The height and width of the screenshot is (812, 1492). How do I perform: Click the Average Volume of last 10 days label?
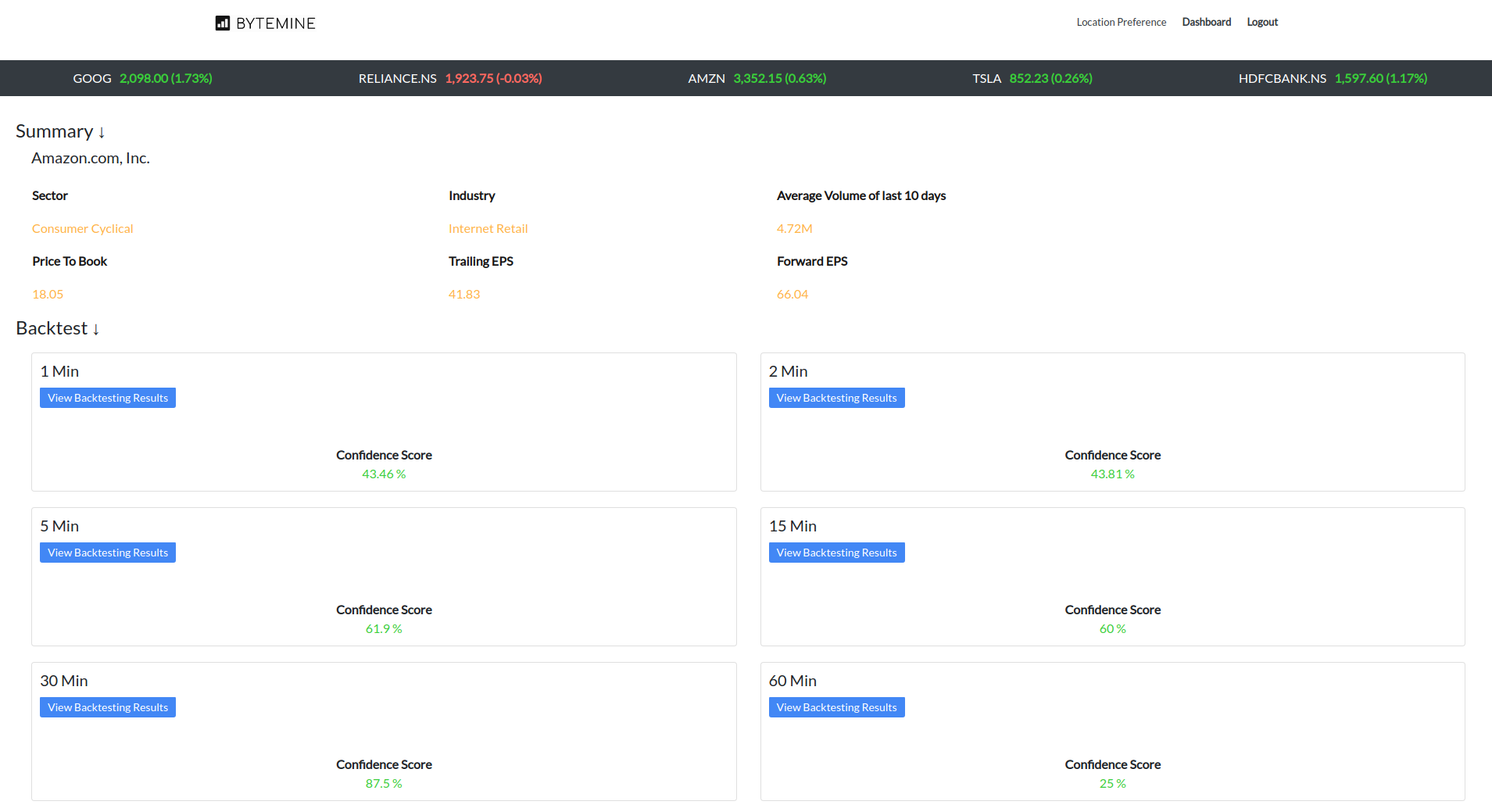point(861,195)
